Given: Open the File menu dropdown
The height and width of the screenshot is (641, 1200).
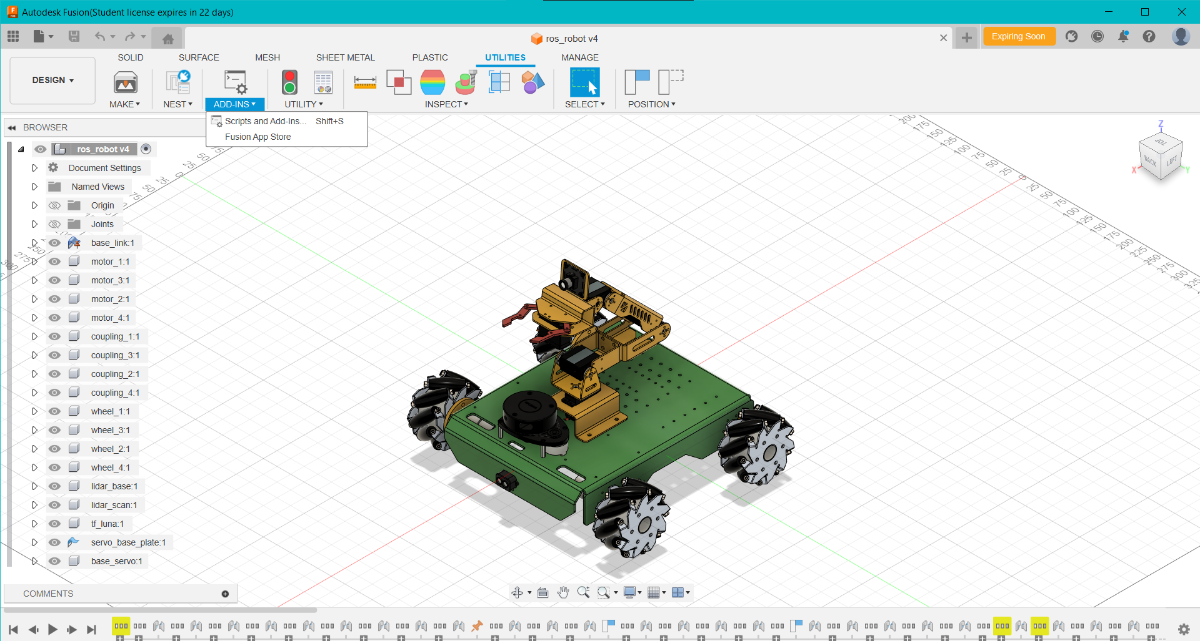Looking at the screenshot, I should click(x=43, y=36).
